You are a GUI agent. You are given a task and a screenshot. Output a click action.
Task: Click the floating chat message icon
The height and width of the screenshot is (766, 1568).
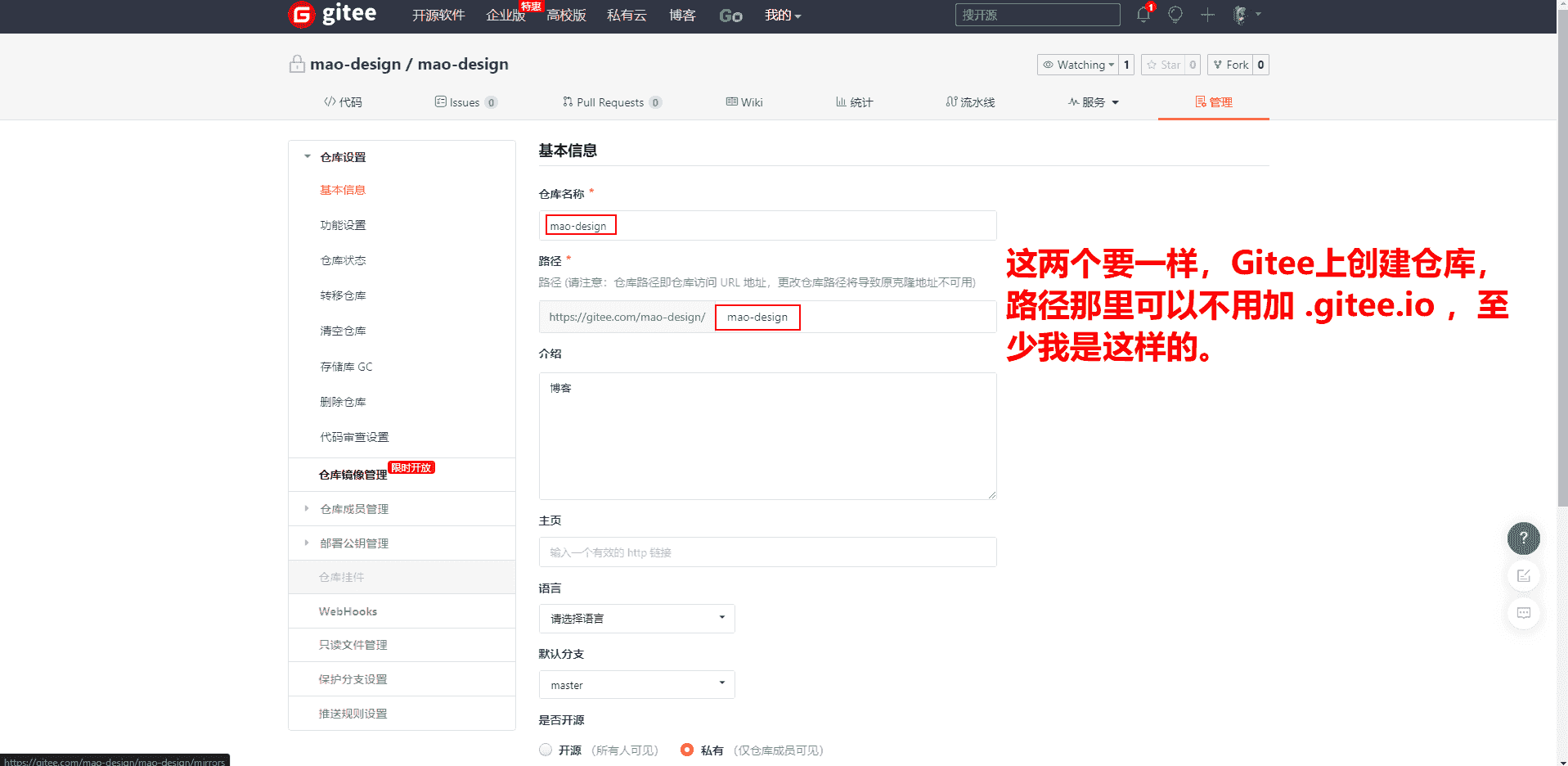coord(1523,613)
